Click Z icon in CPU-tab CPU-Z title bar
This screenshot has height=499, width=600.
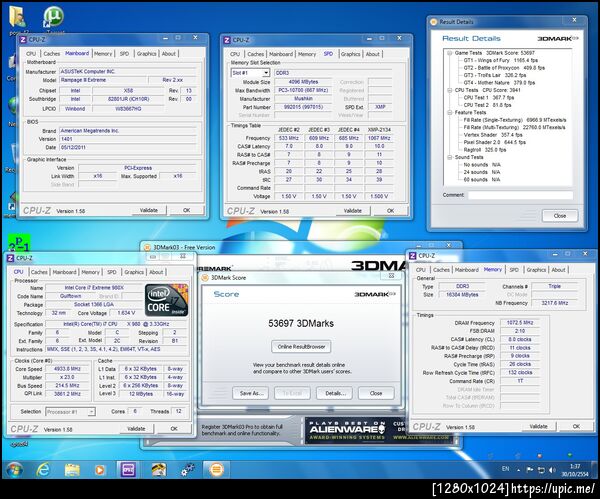point(10,258)
